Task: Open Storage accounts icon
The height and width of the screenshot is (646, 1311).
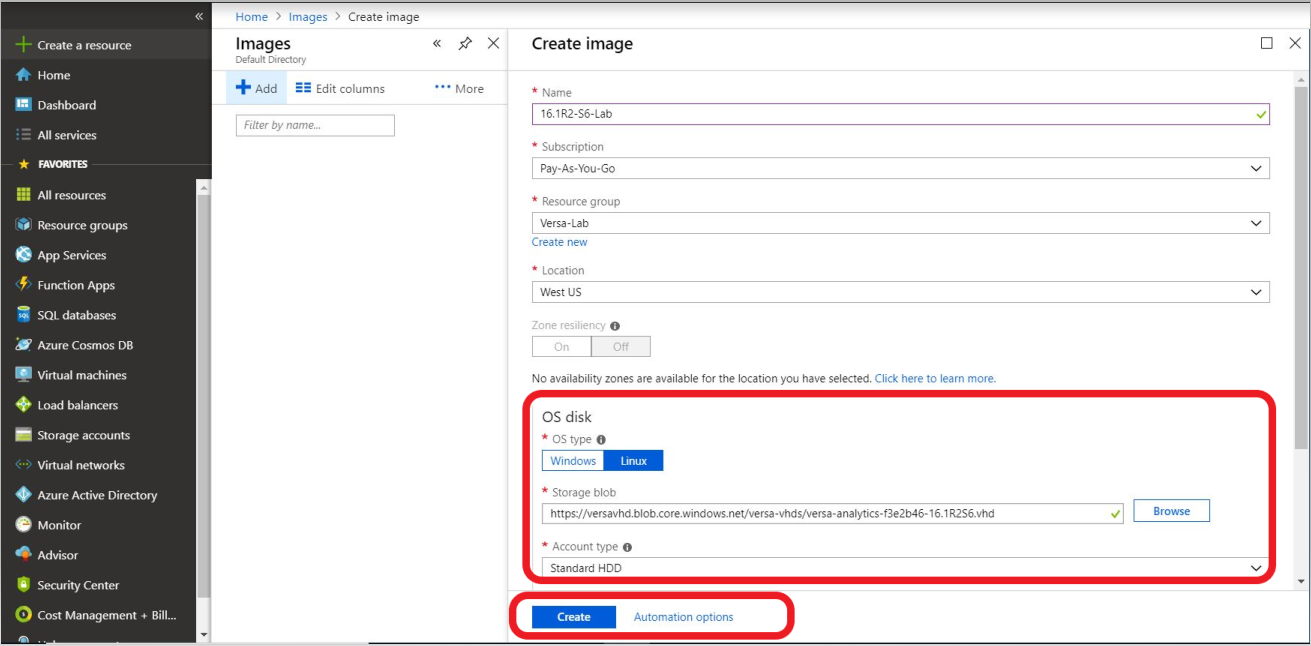Action: [x=23, y=435]
